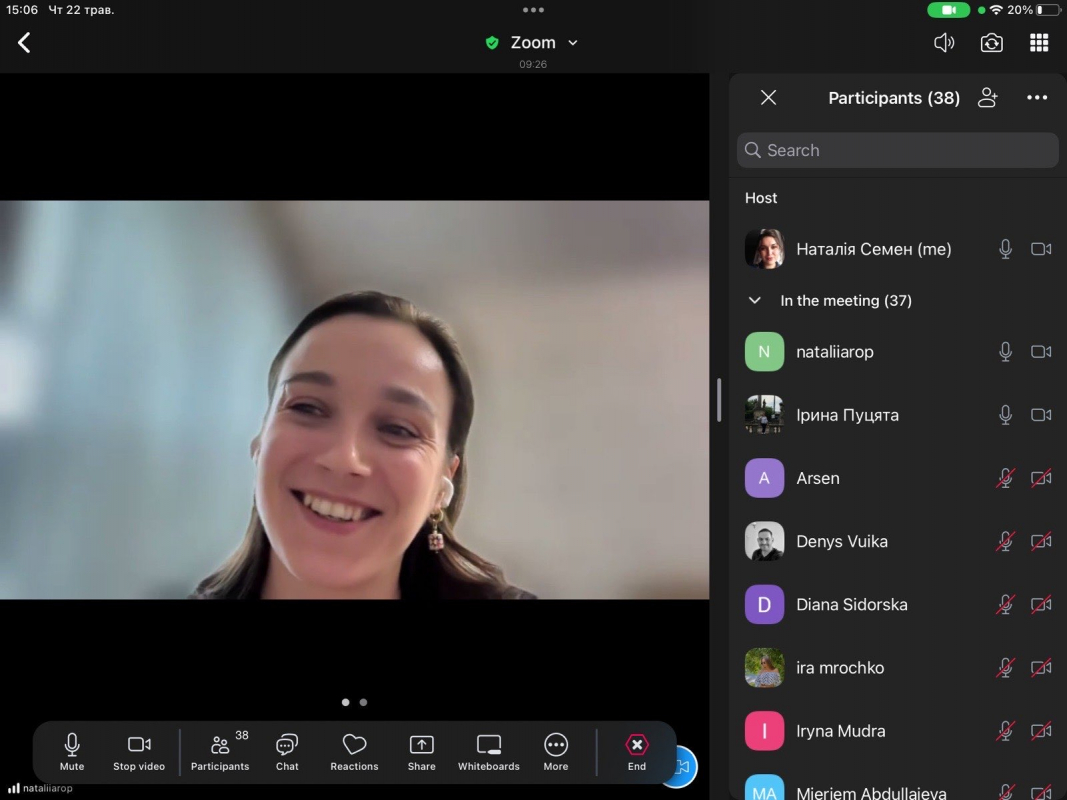The width and height of the screenshot is (1067, 800).
Task: Mute your microphone in the toolbar
Action: 71,752
